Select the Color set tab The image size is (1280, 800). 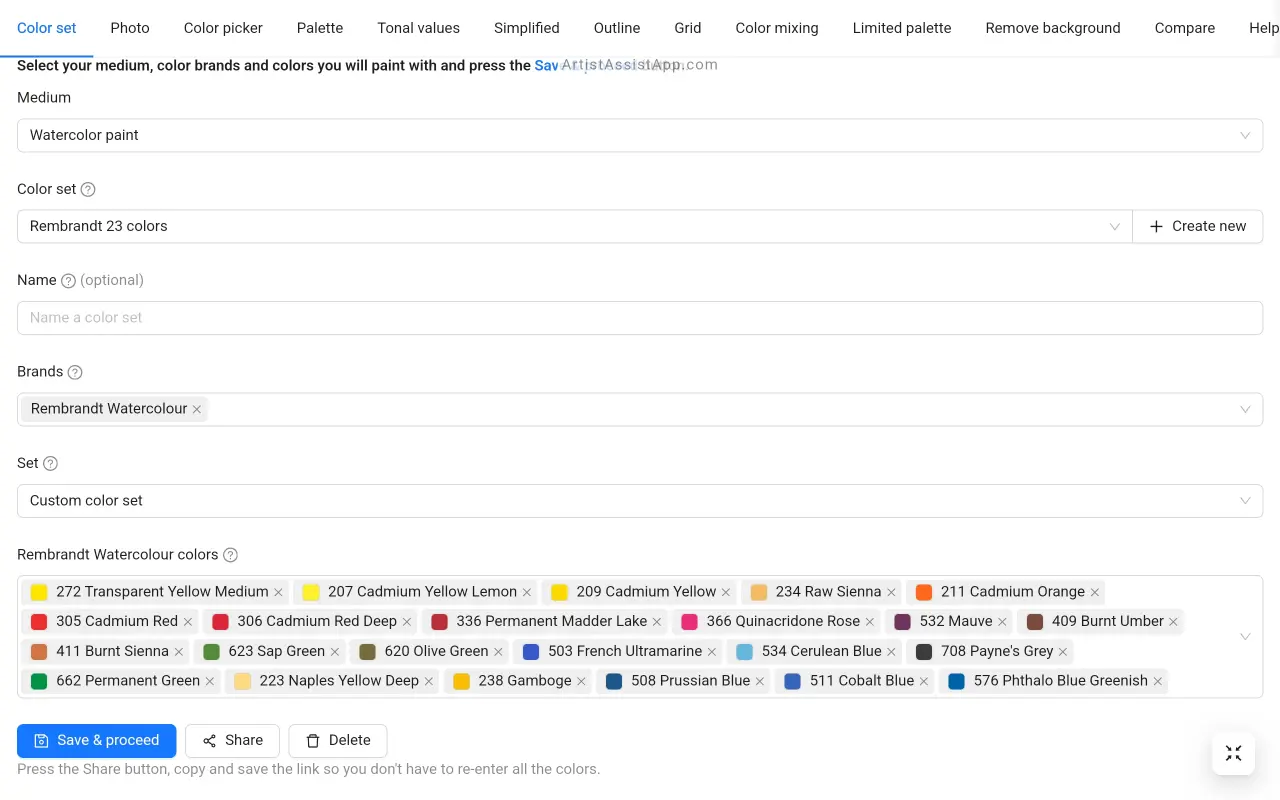pyautogui.click(x=47, y=28)
